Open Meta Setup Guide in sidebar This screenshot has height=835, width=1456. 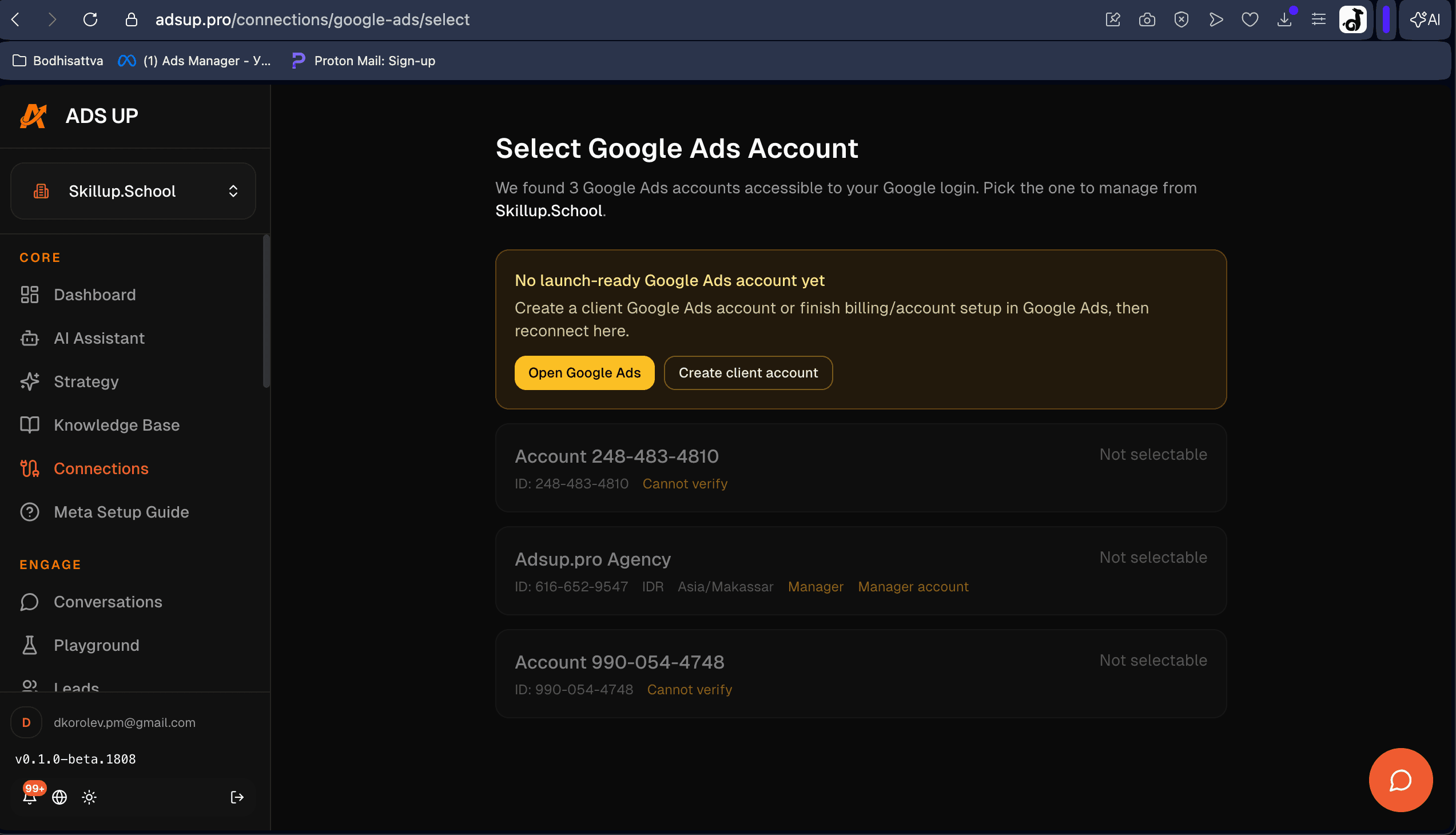pyautogui.click(x=121, y=512)
